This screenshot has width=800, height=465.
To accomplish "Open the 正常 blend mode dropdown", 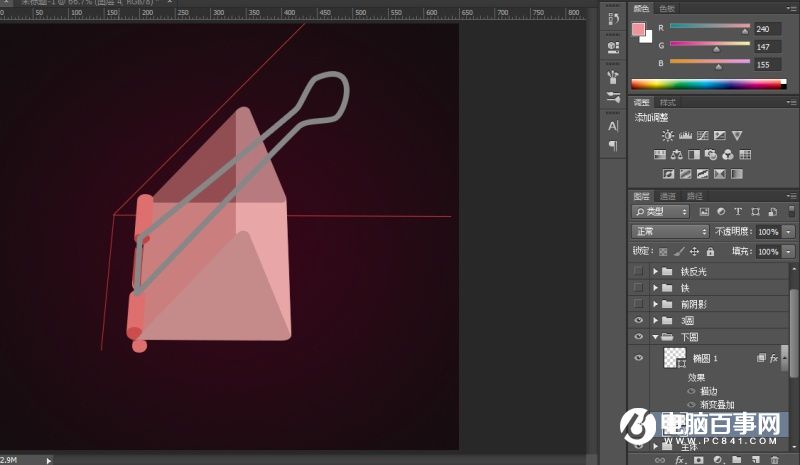I will coord(670,231).
